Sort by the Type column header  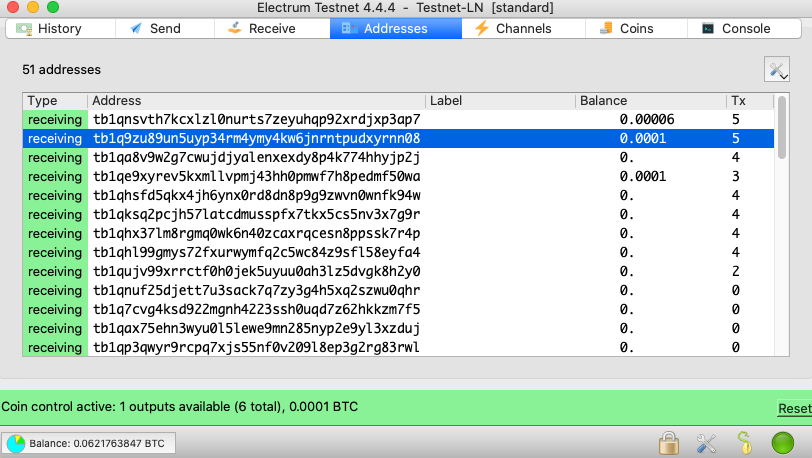54,101
